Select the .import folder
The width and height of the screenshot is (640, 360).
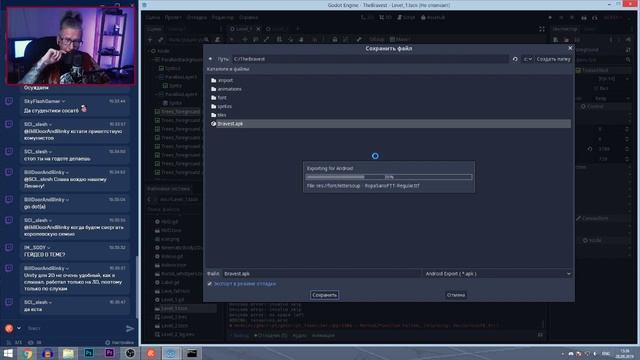[x=222, y=80]
